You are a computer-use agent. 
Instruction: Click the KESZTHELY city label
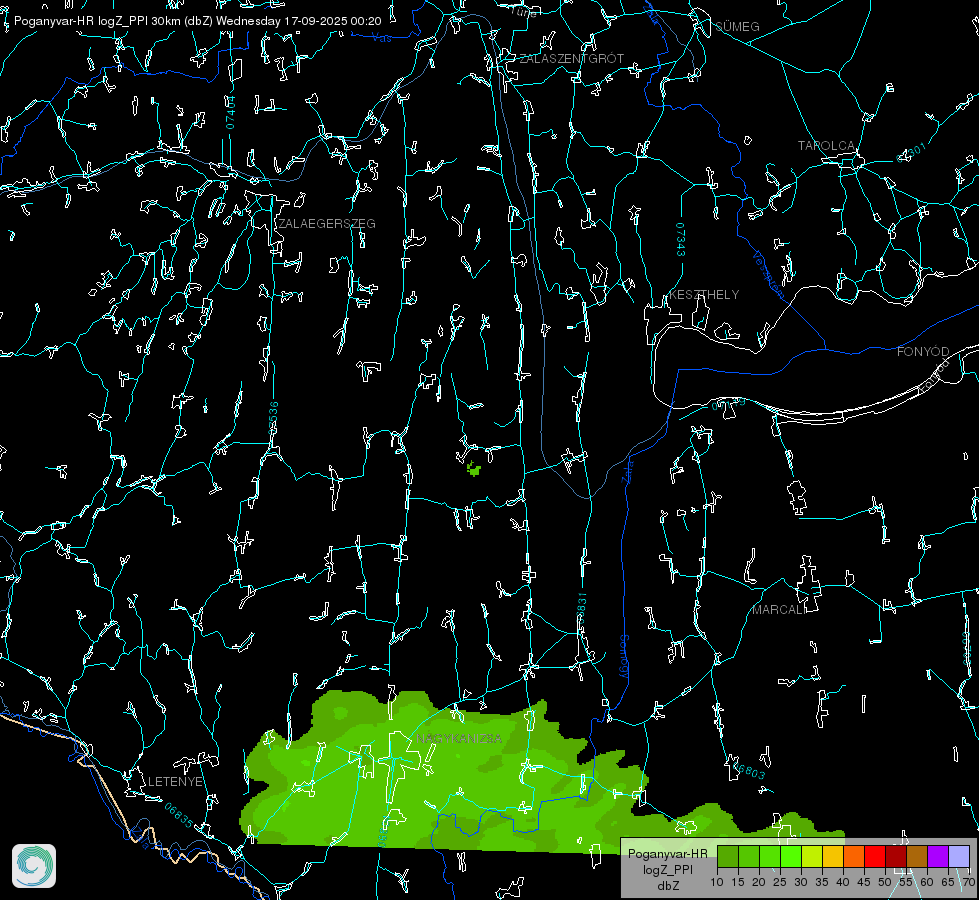point(704,295)
